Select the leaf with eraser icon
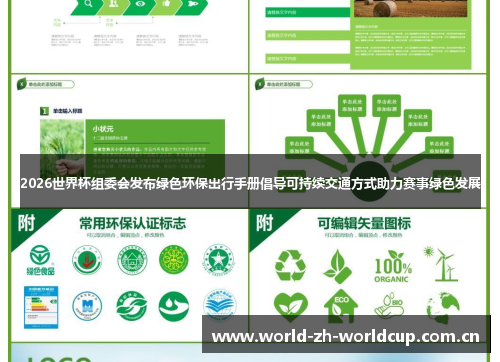 tap(337, 266)
